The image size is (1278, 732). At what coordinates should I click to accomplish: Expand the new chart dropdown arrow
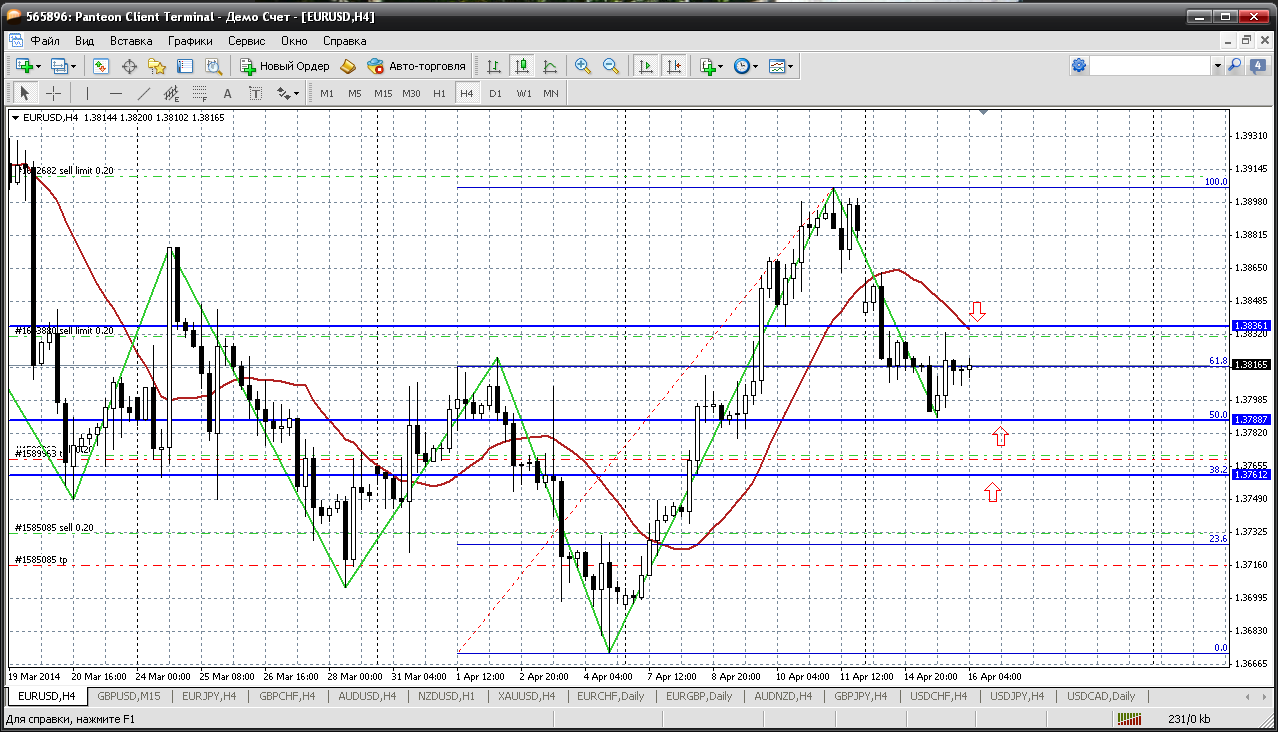[x=38, y=66]
